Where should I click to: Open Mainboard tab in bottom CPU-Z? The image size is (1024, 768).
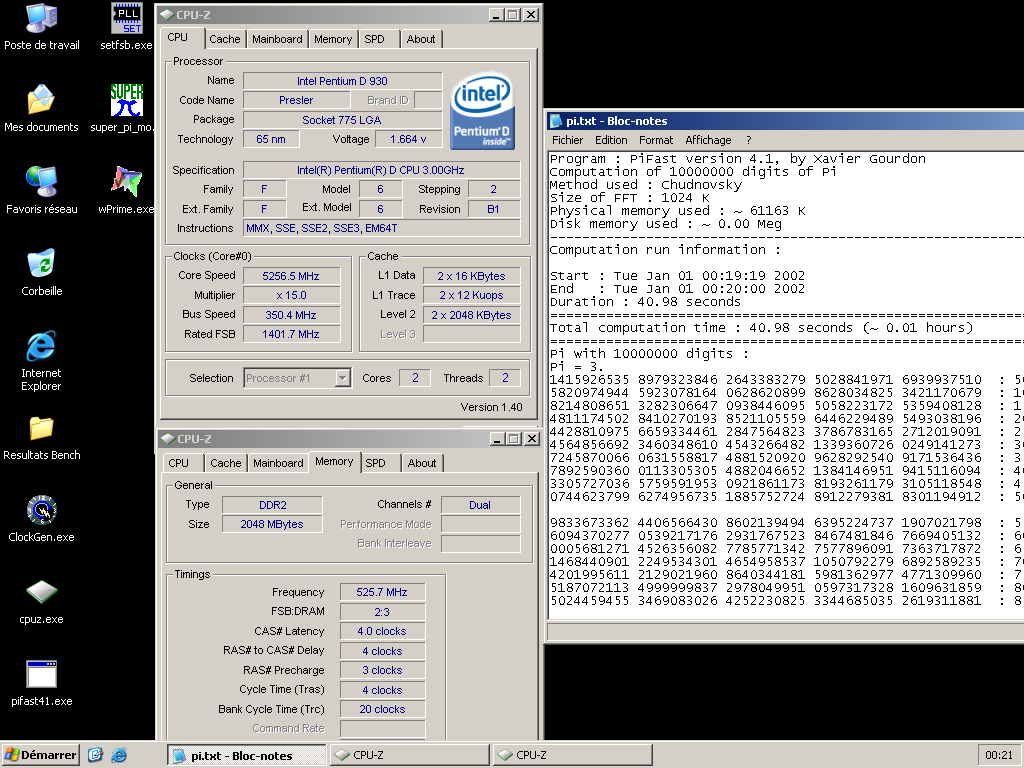[278, 463]
